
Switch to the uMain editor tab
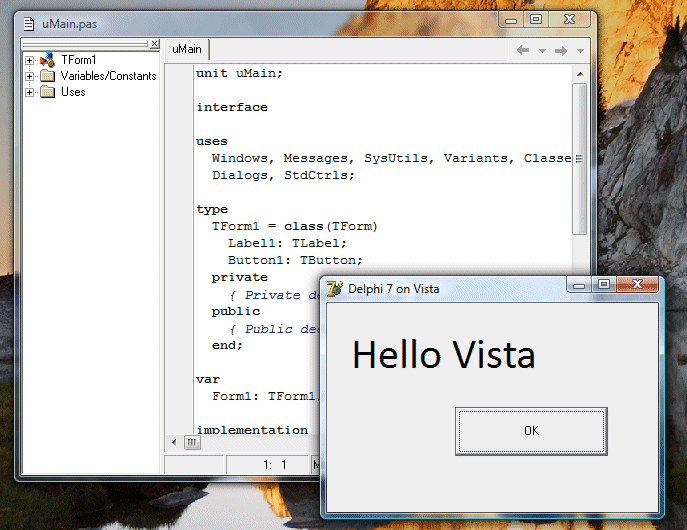click(x=187, y=49)
